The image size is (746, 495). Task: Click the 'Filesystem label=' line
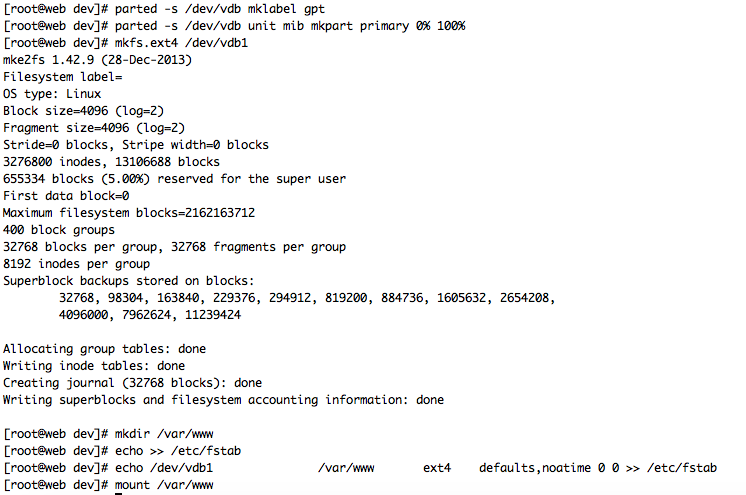(63, 77)
